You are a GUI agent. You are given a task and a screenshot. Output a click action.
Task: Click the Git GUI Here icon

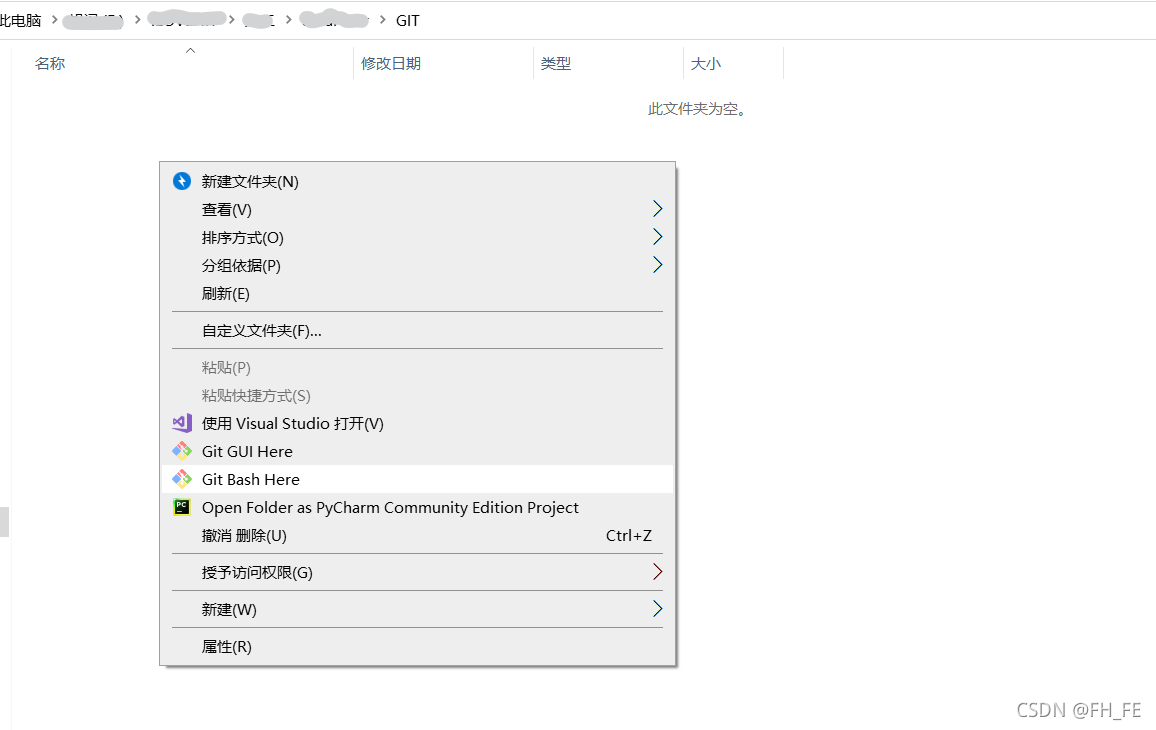pos(181,451)
